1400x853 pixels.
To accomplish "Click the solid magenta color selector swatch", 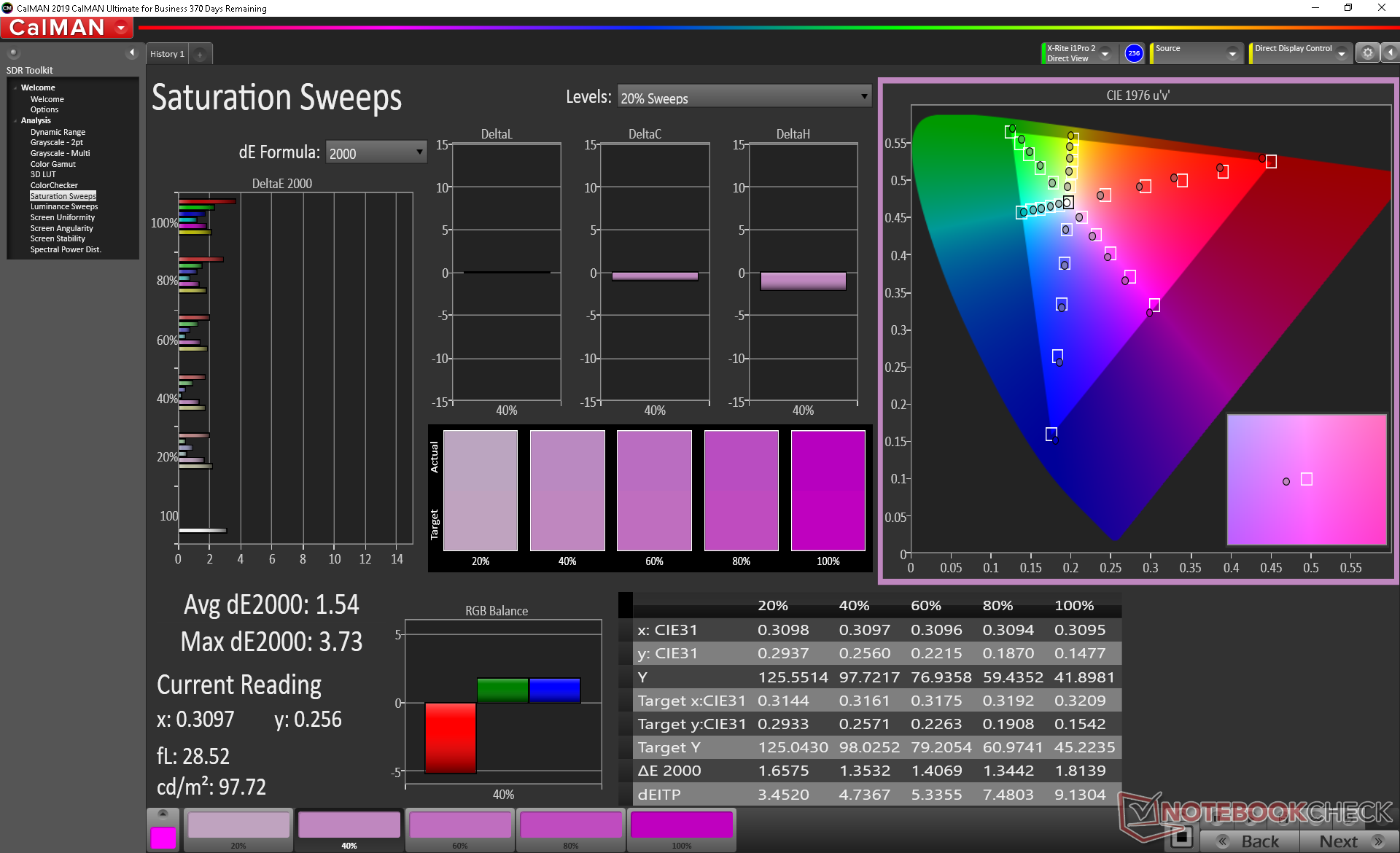I will [x=163, y=837].
